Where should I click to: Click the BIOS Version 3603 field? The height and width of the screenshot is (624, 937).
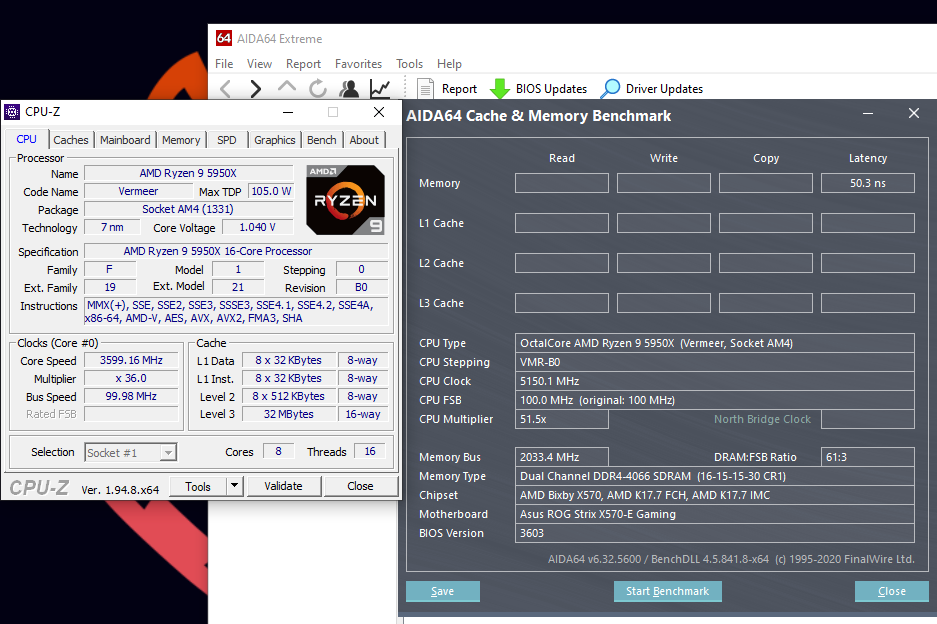click(715, 533)
